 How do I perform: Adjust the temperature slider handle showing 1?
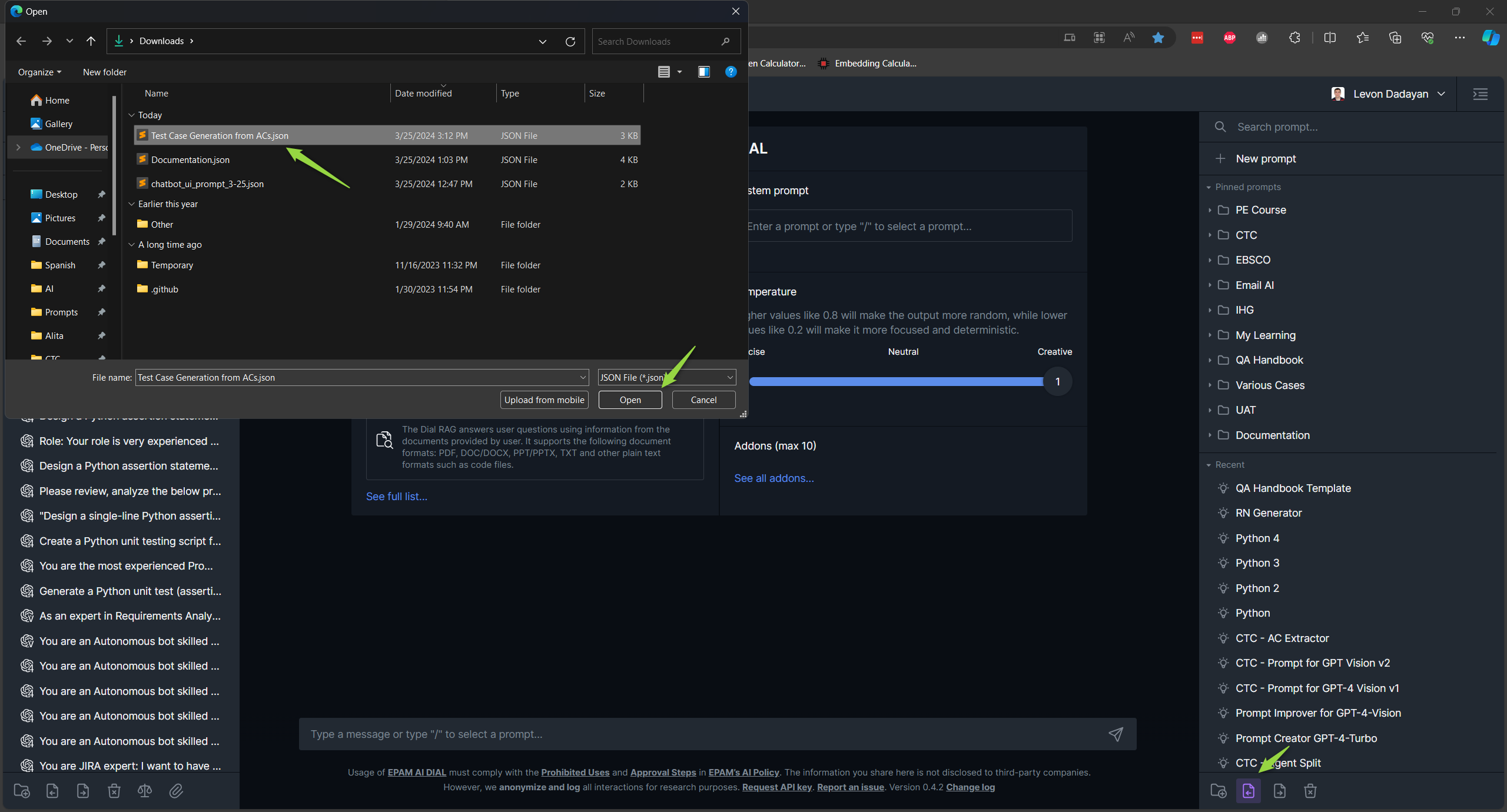click(1057, 381)
